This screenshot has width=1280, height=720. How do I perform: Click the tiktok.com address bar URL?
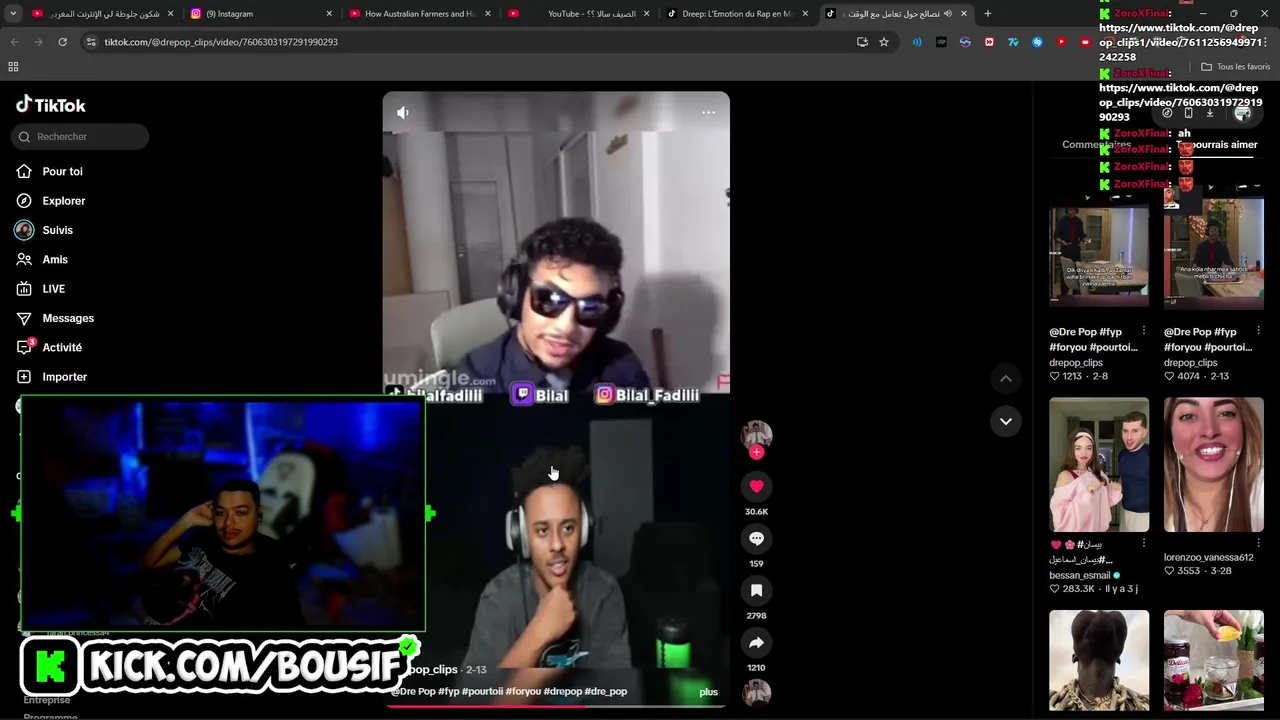coord(221,42)
